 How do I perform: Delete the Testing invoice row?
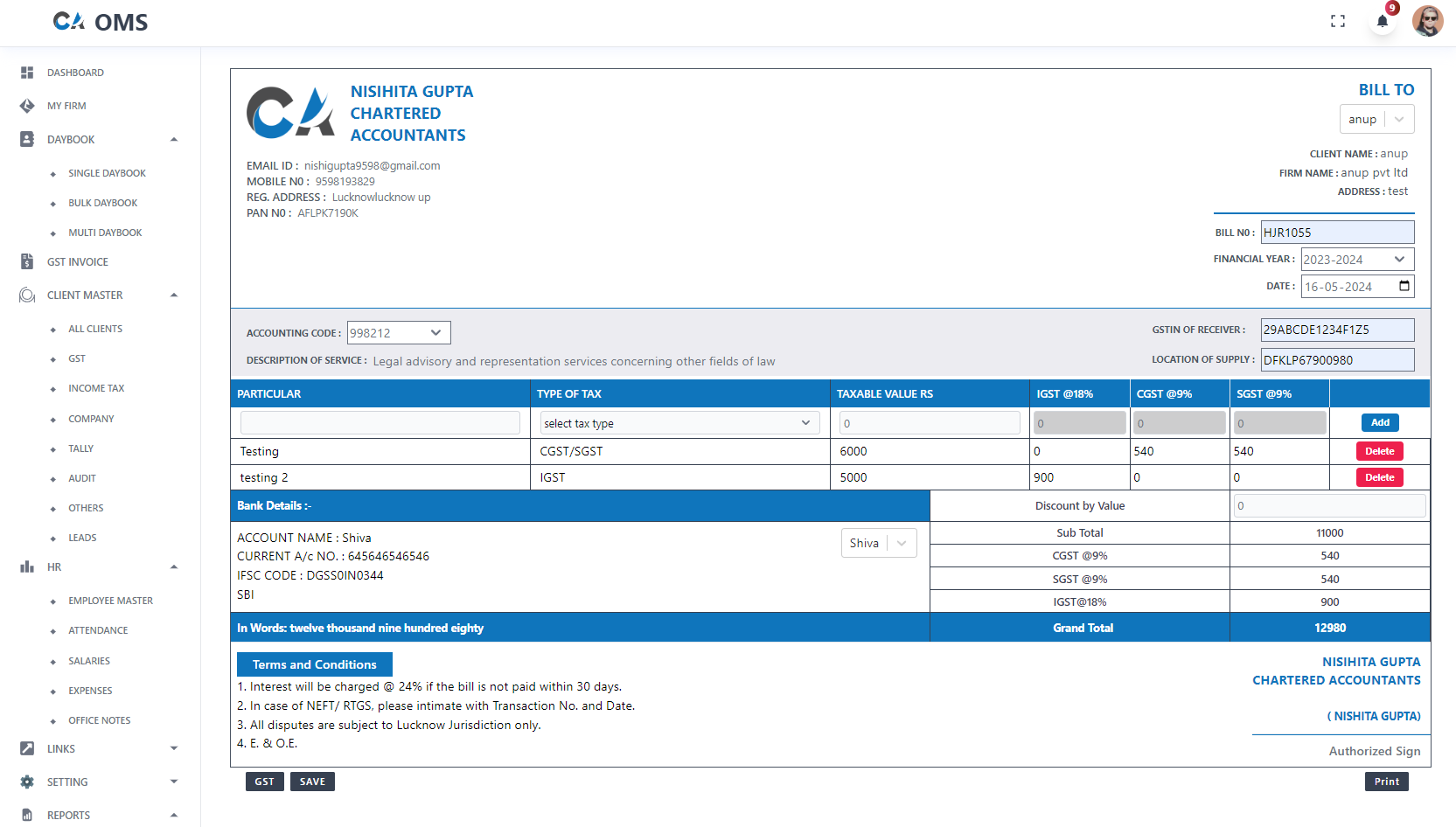[1379, 451]
